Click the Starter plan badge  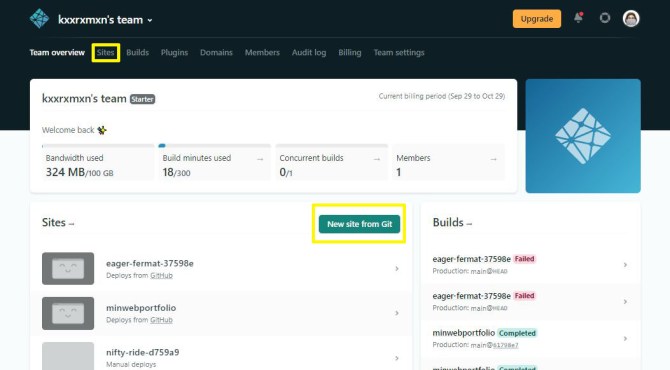coord(142,99)
